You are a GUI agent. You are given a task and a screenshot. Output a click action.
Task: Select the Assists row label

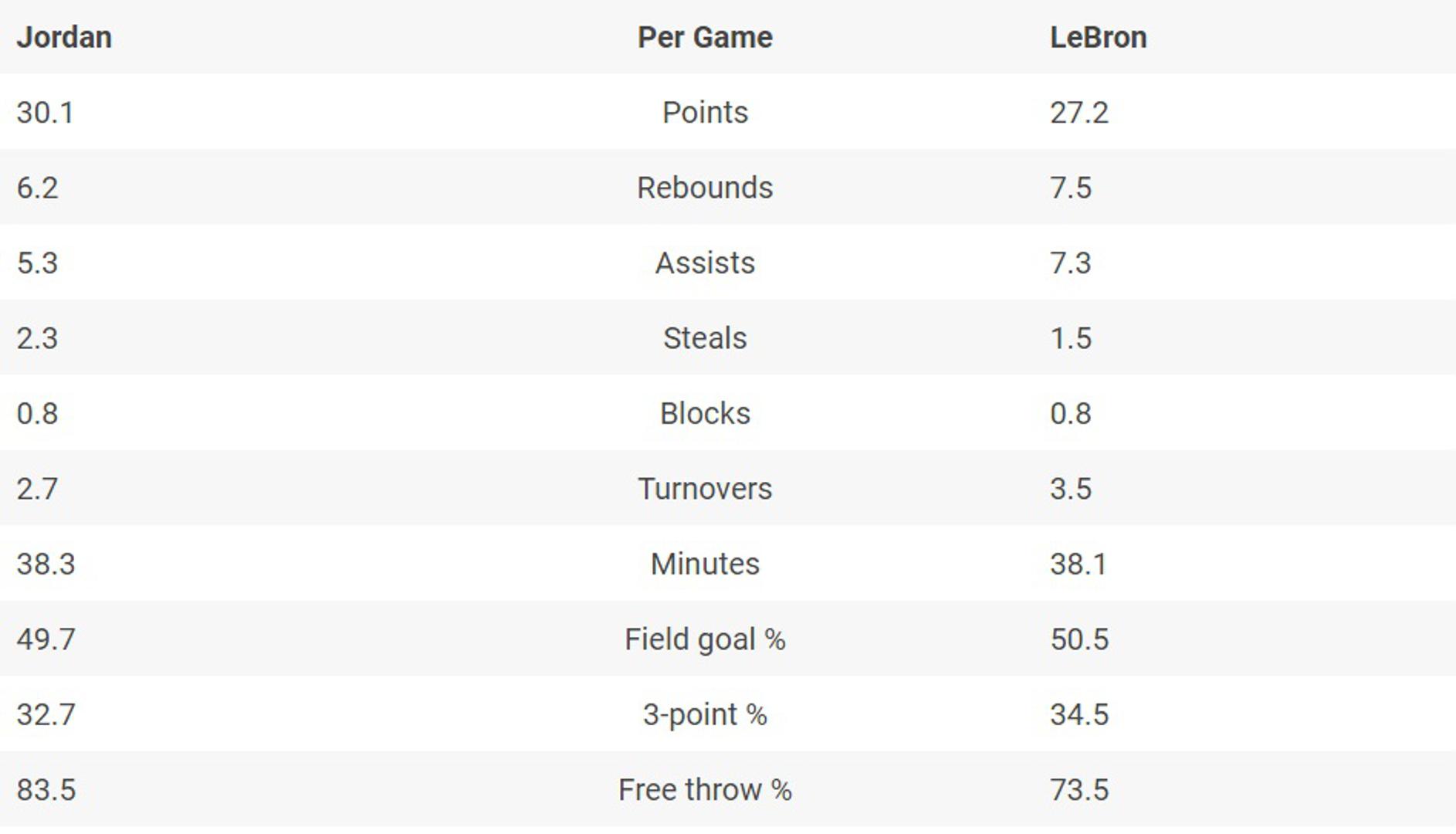[705, 263]
